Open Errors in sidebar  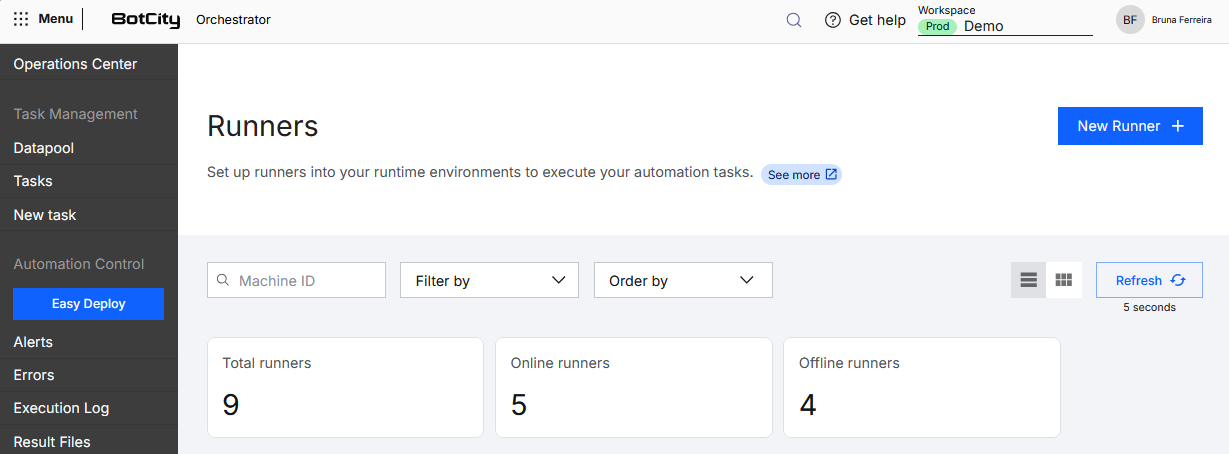click(89, 375)
